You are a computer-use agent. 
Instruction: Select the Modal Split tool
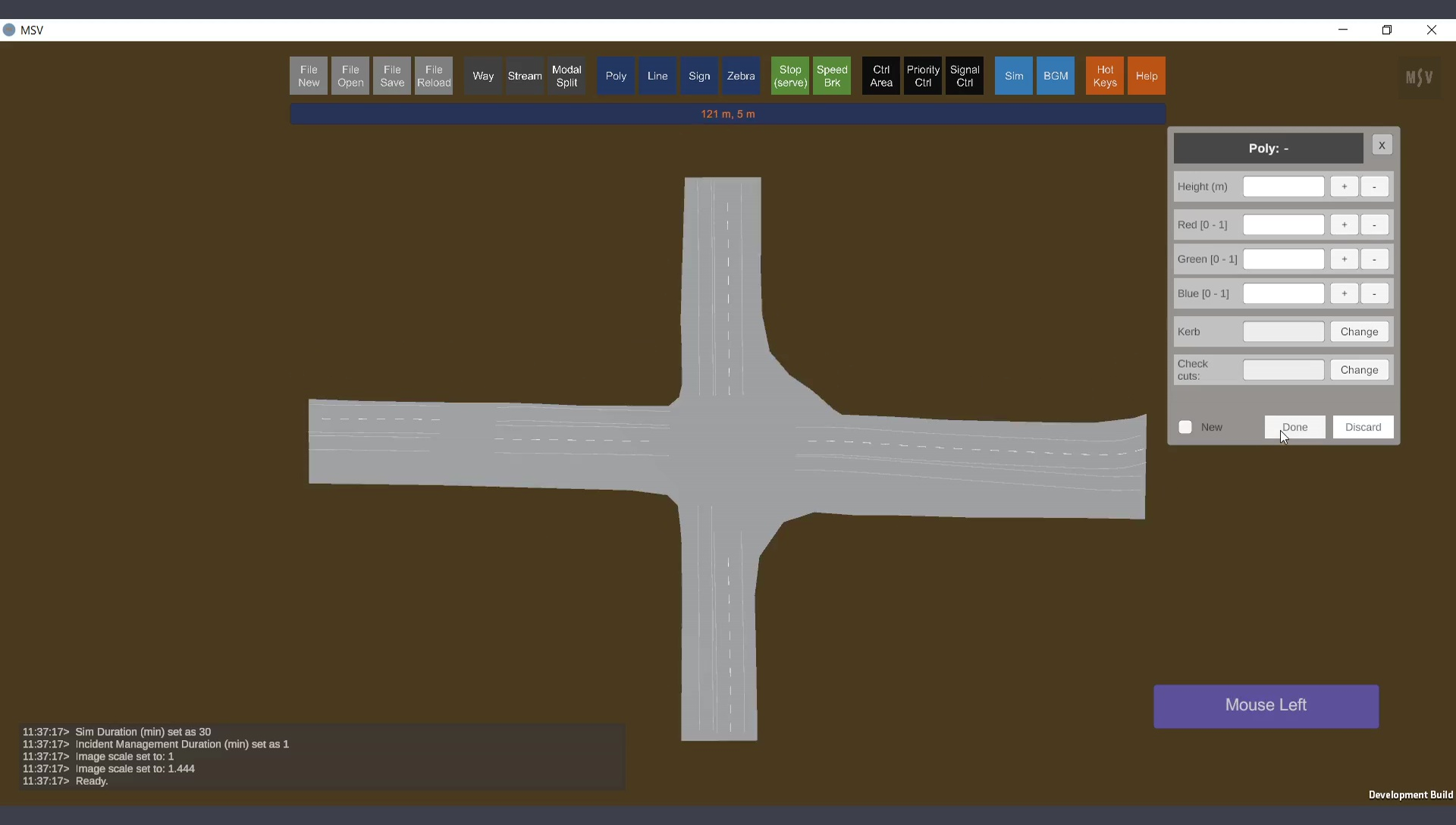(566, 76)
